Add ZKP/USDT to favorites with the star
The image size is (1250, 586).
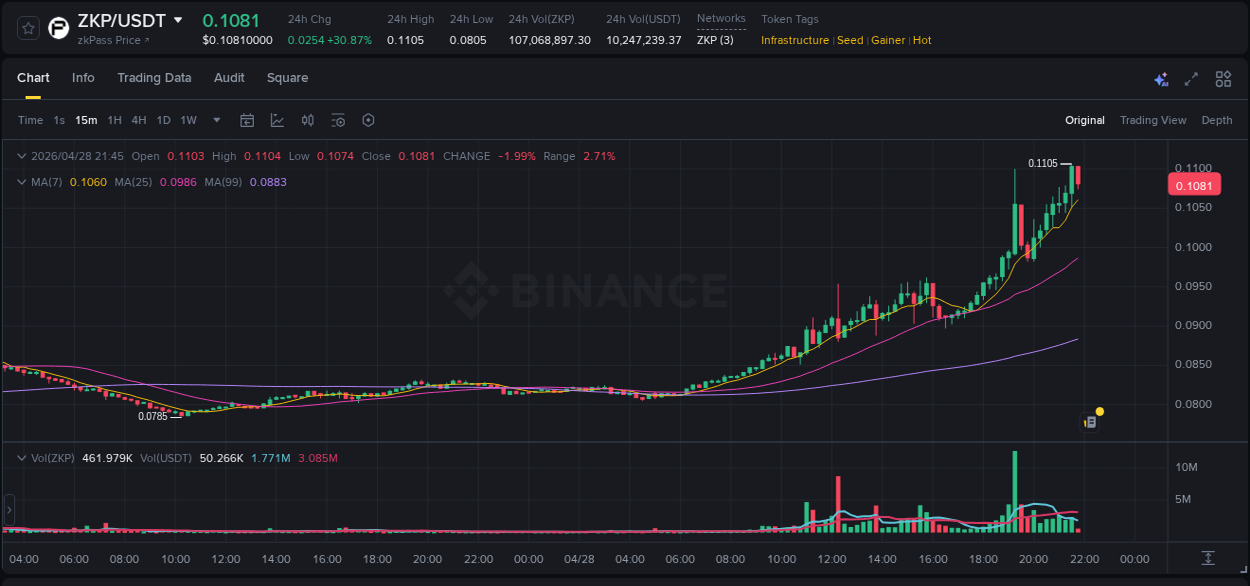tap(29, 28)
